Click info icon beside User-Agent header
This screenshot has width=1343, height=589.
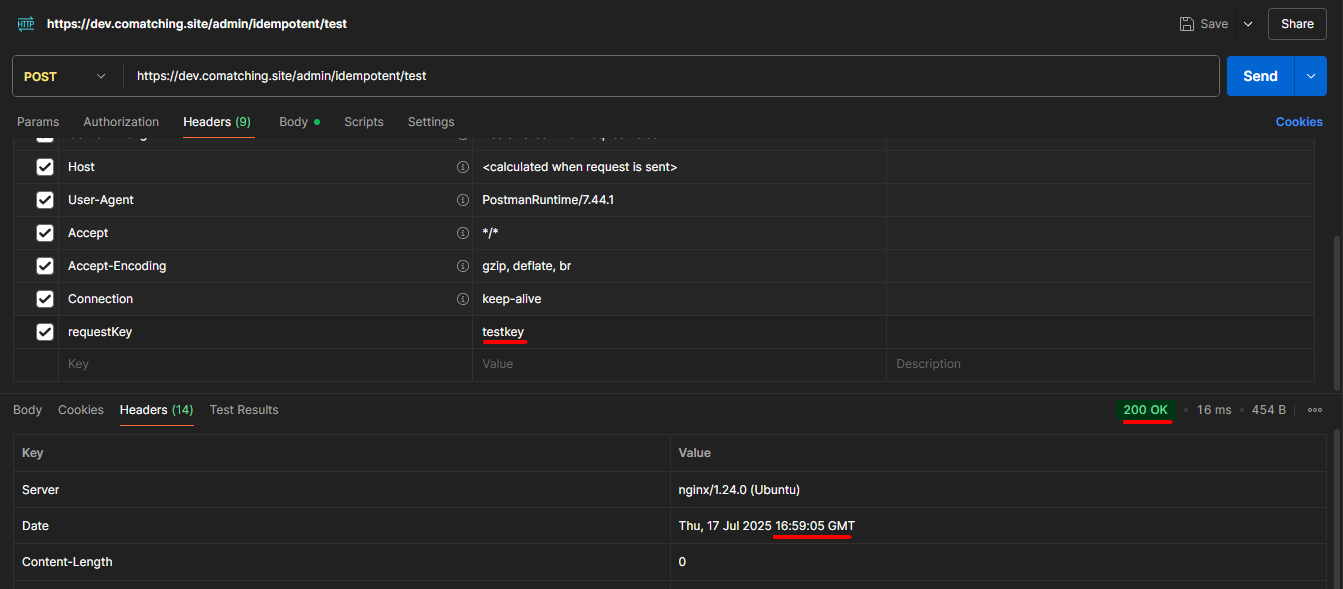click(462, 200)
